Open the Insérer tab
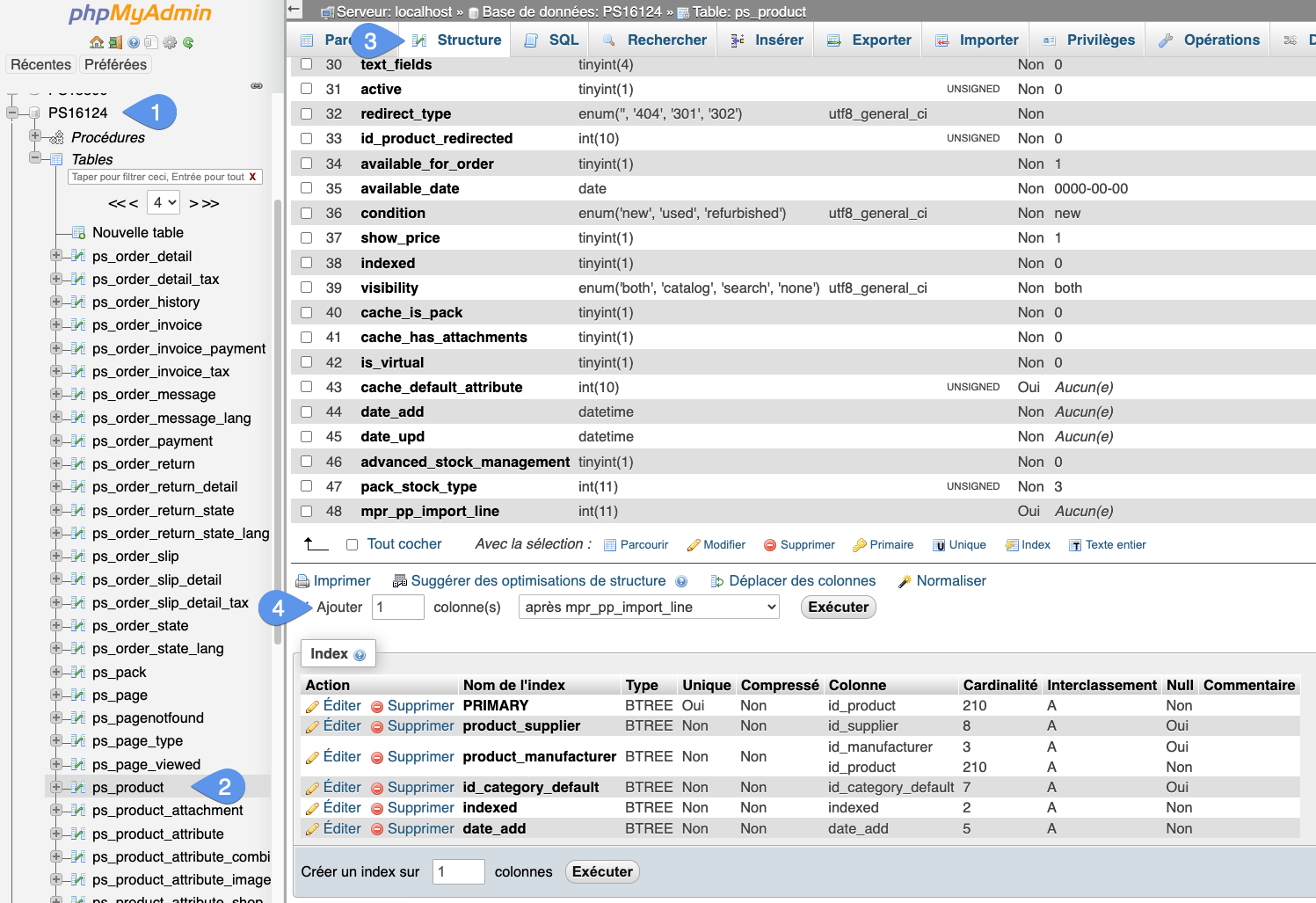 click(767, 40)
